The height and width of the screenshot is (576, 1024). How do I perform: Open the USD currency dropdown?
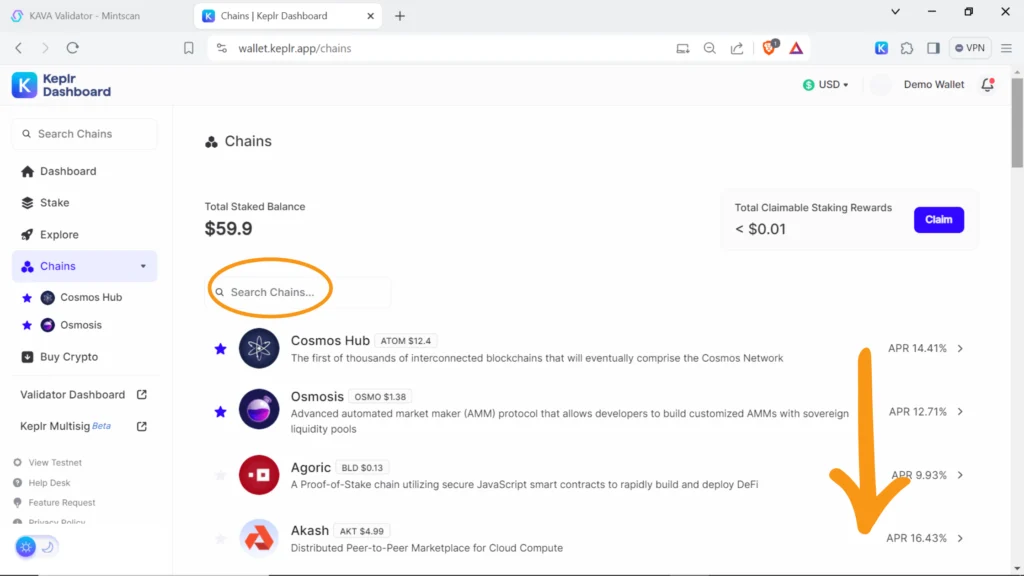[x=826, y=85]
